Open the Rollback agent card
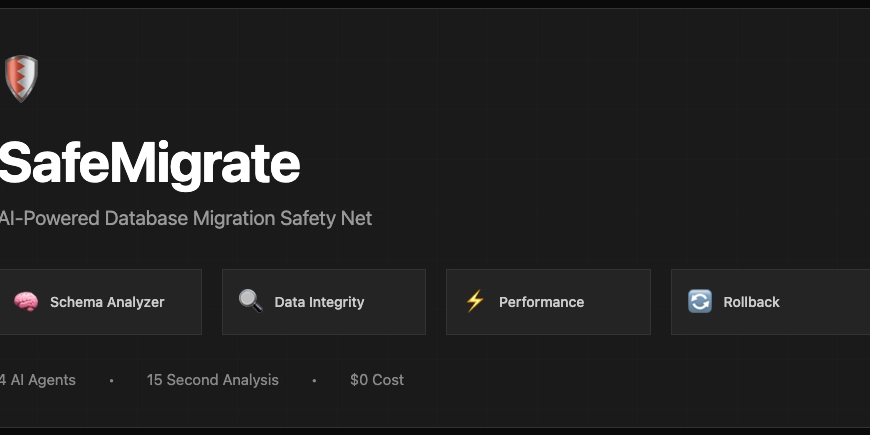 (770, 301)
